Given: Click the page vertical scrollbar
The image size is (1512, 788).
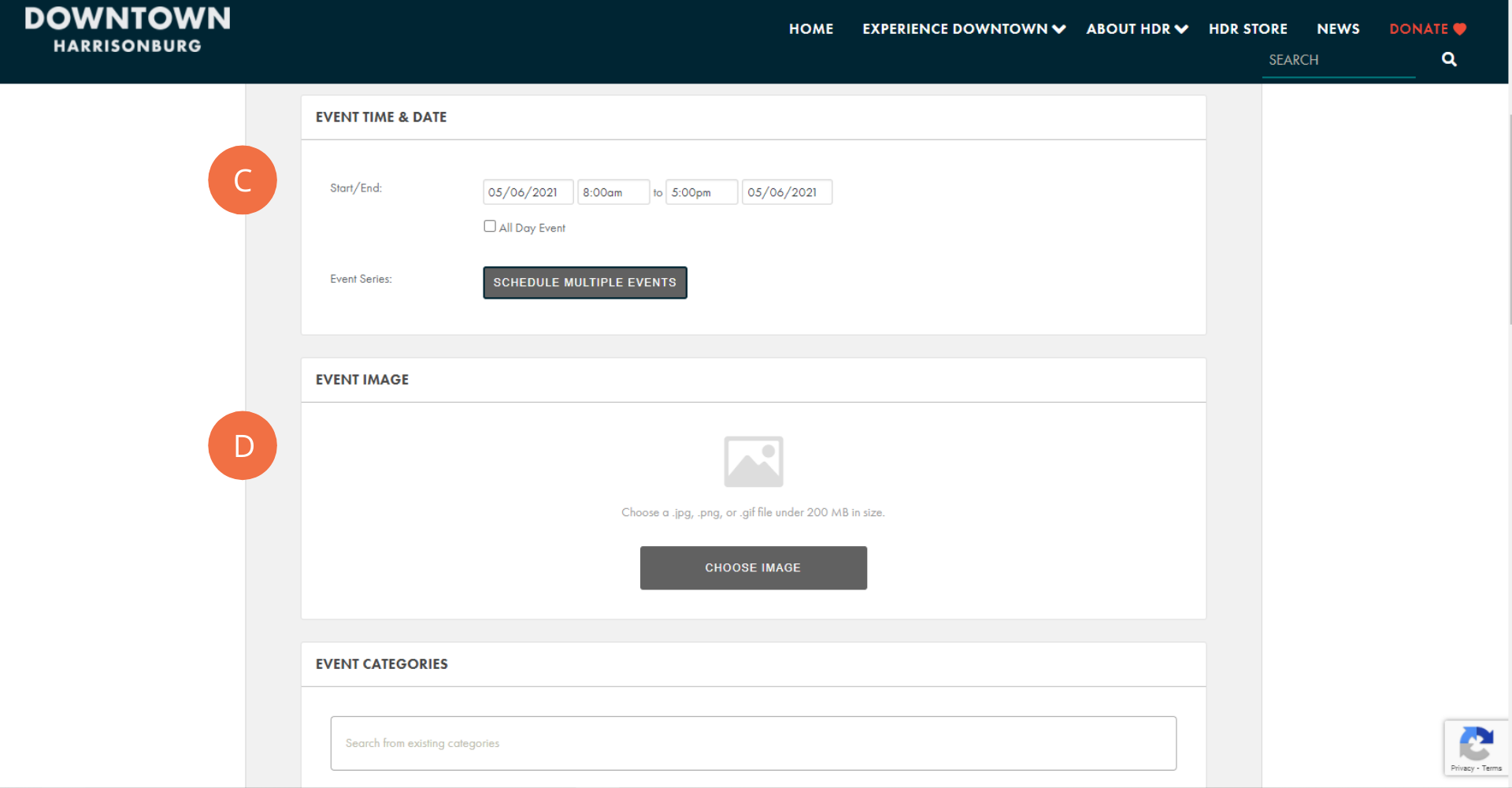Looking at the screenshot, I should (x=1510, y=221).
